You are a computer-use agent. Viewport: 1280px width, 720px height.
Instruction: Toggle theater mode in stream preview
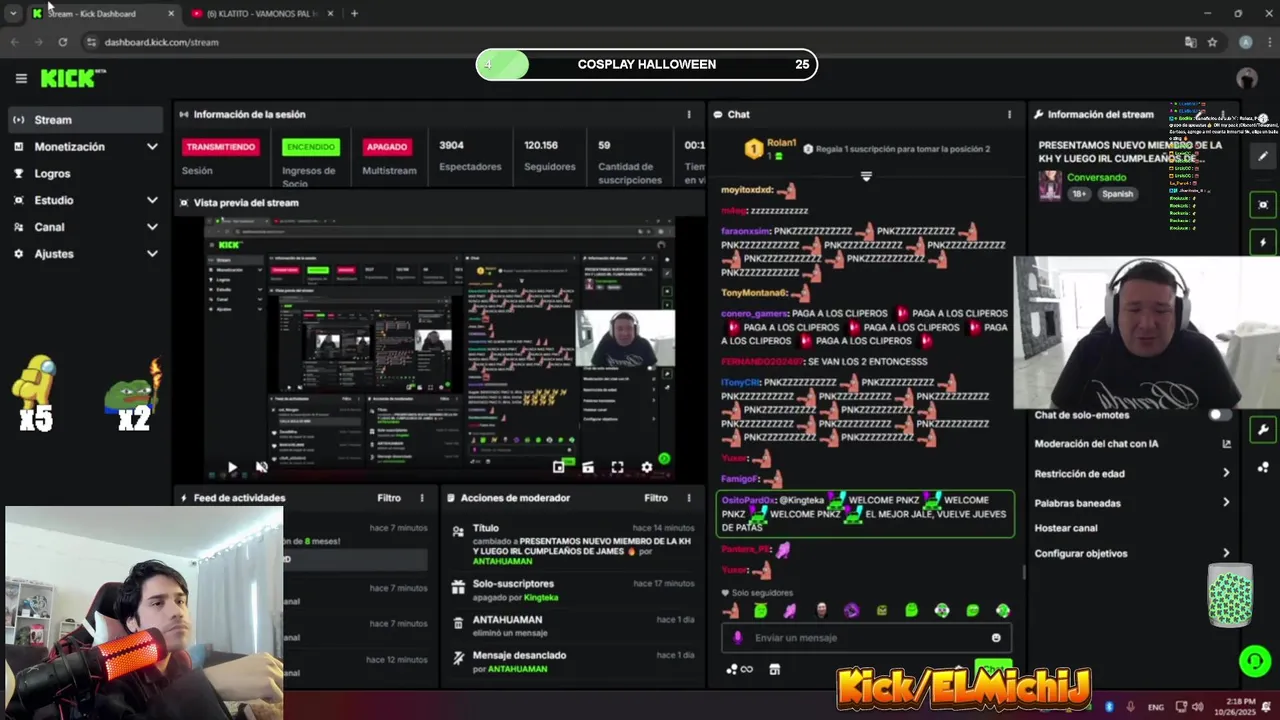[x=588, y=467]
